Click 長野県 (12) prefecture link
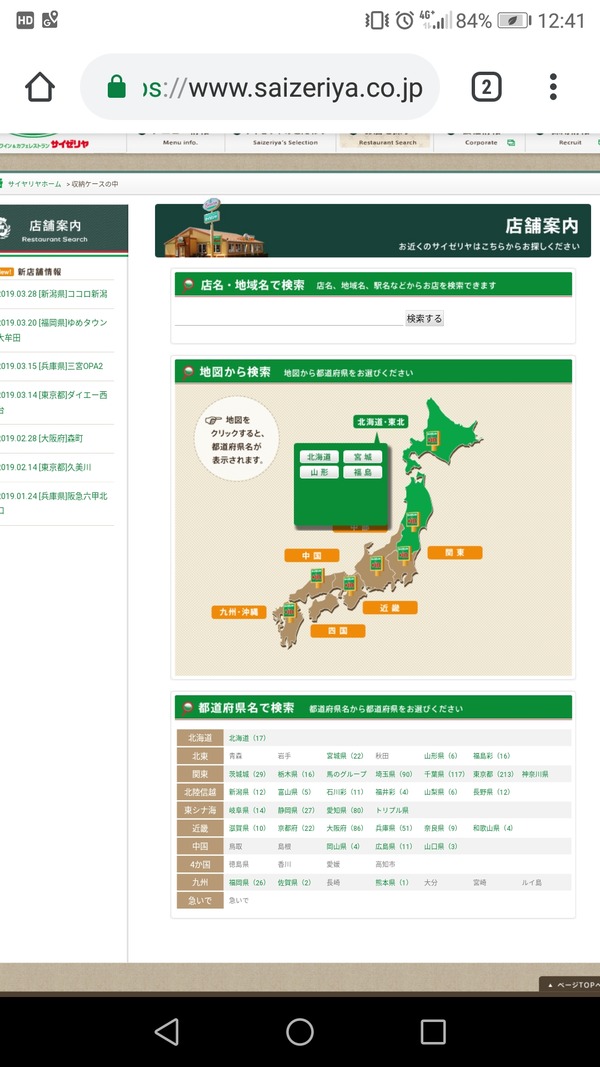 coord(492,792)
